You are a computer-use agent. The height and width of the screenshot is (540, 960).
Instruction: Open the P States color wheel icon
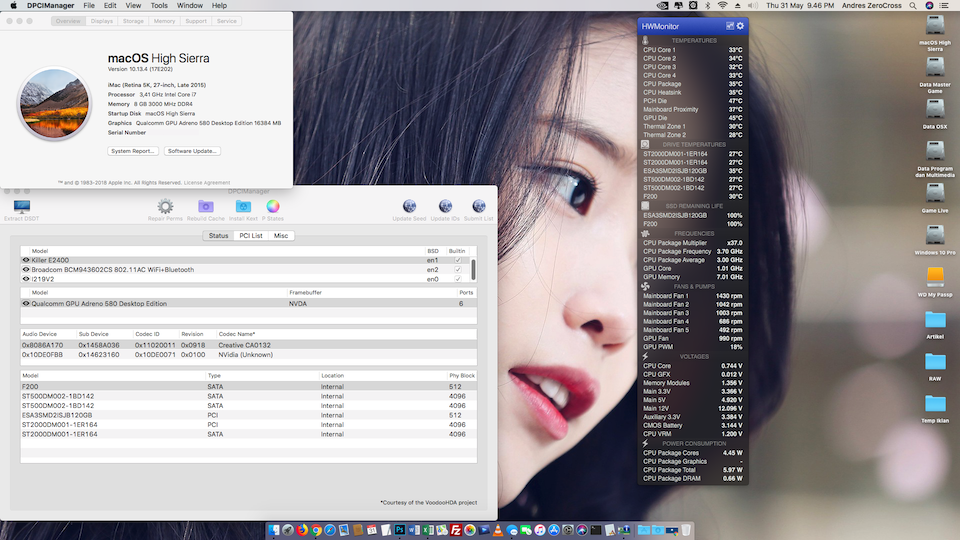click(272, 206)
